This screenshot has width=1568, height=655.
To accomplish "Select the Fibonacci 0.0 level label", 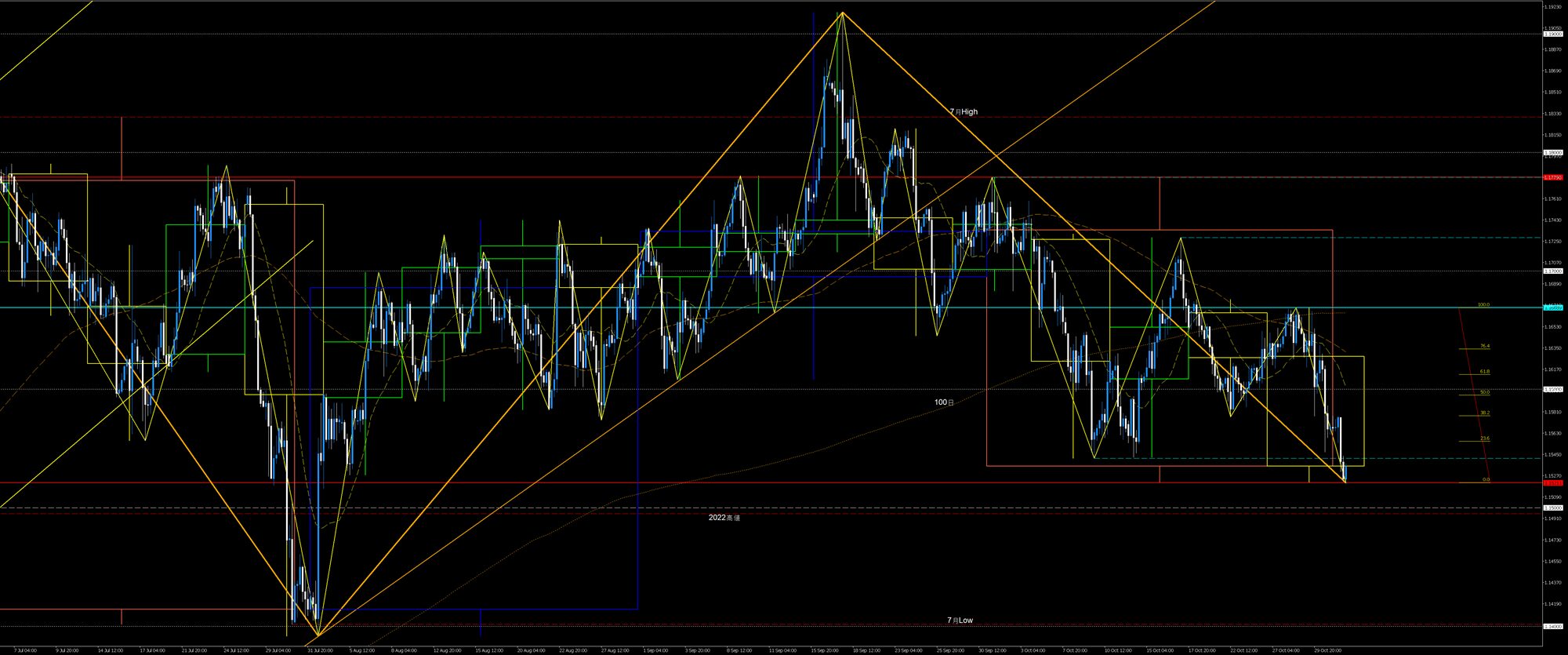I will (1486, 479).
